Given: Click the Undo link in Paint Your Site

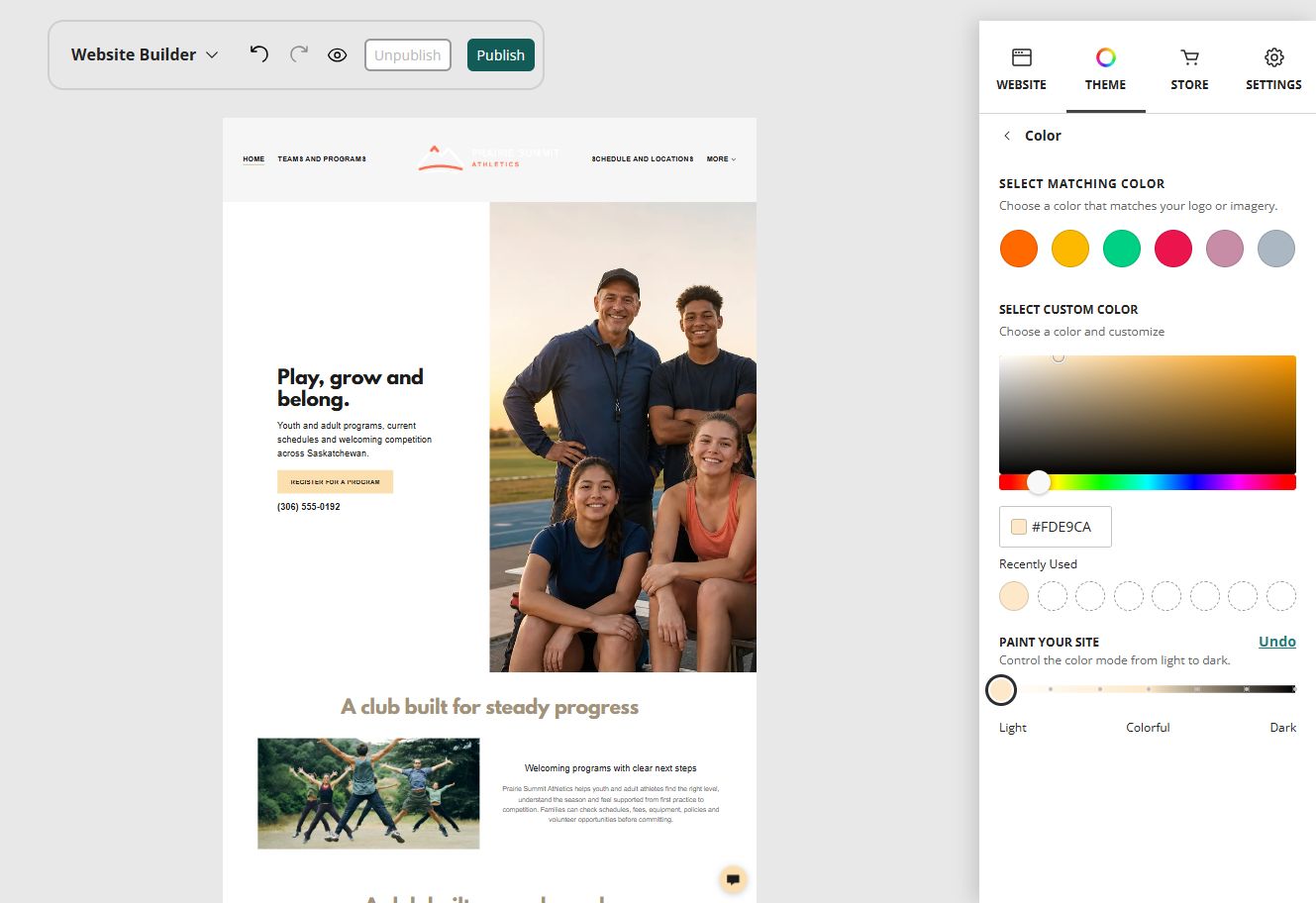Looking at the screenshot, I should (x=1276, y=642).
